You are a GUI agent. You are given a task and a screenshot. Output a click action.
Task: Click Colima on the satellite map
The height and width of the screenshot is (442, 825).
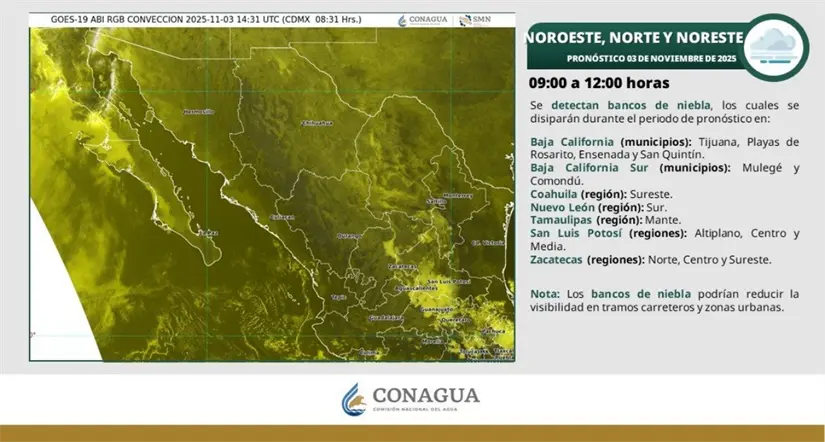click(x=369, y=353)
